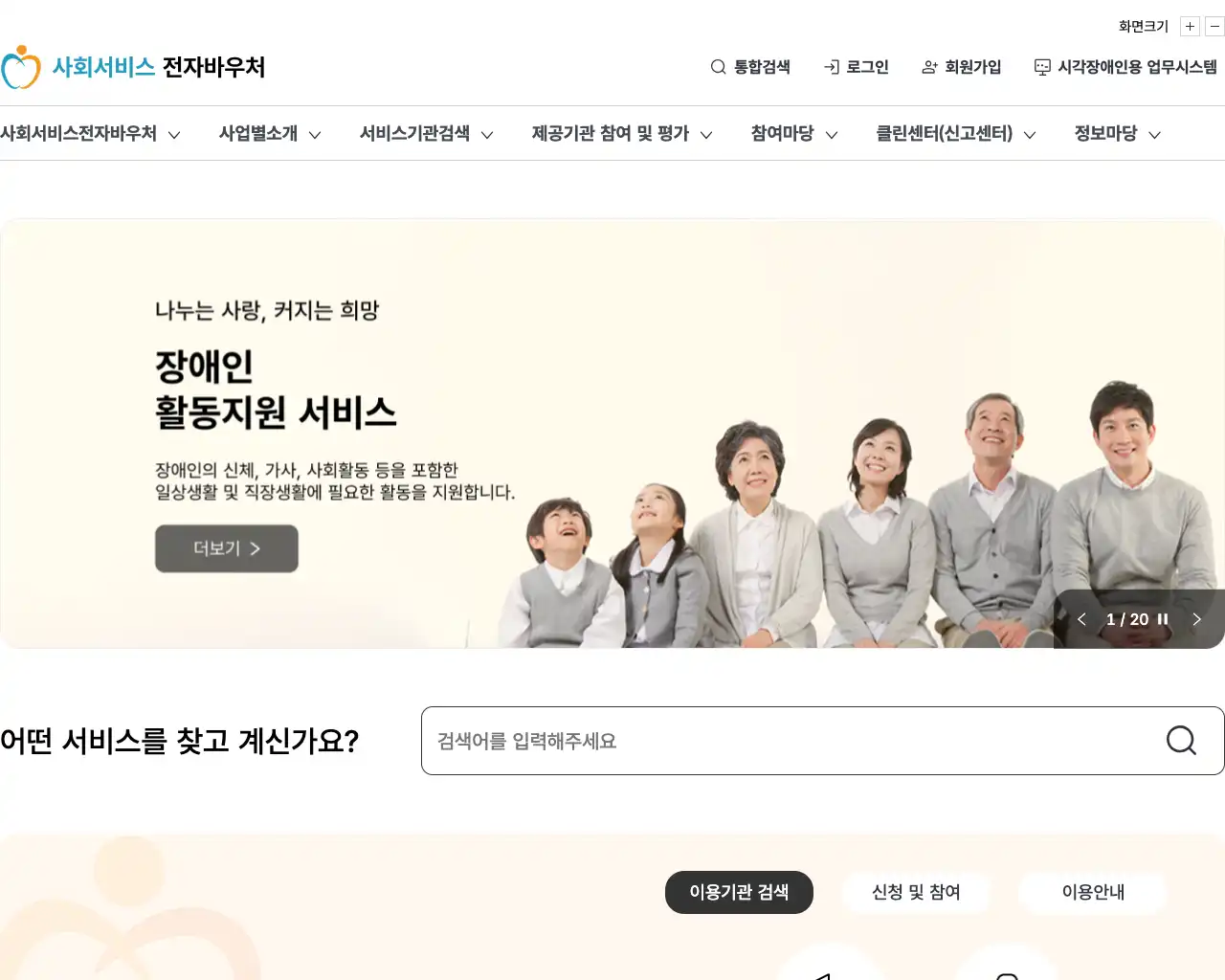The image size is (1225, 980).
Task: Click the 로그인 login icon
Action: [832, 67]
